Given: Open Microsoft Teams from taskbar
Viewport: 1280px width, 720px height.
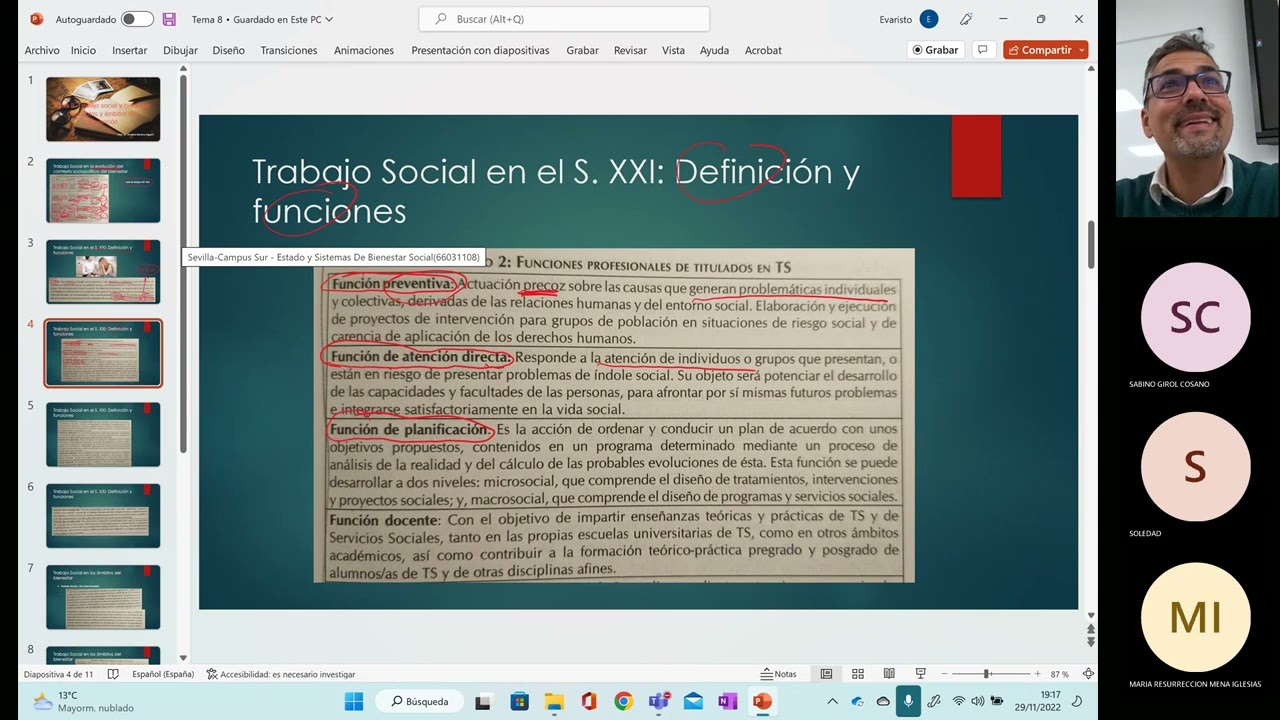Looking at the screenshot, I should point(658,701).
